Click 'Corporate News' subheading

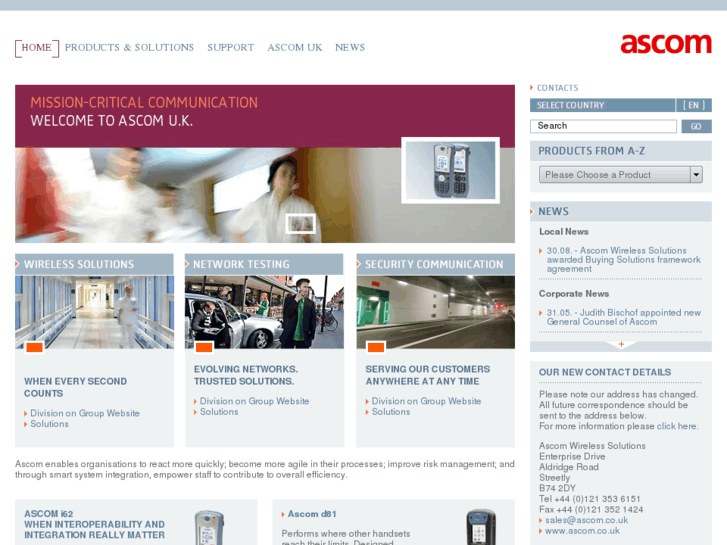pyautogui.click(x=574, y=294)
